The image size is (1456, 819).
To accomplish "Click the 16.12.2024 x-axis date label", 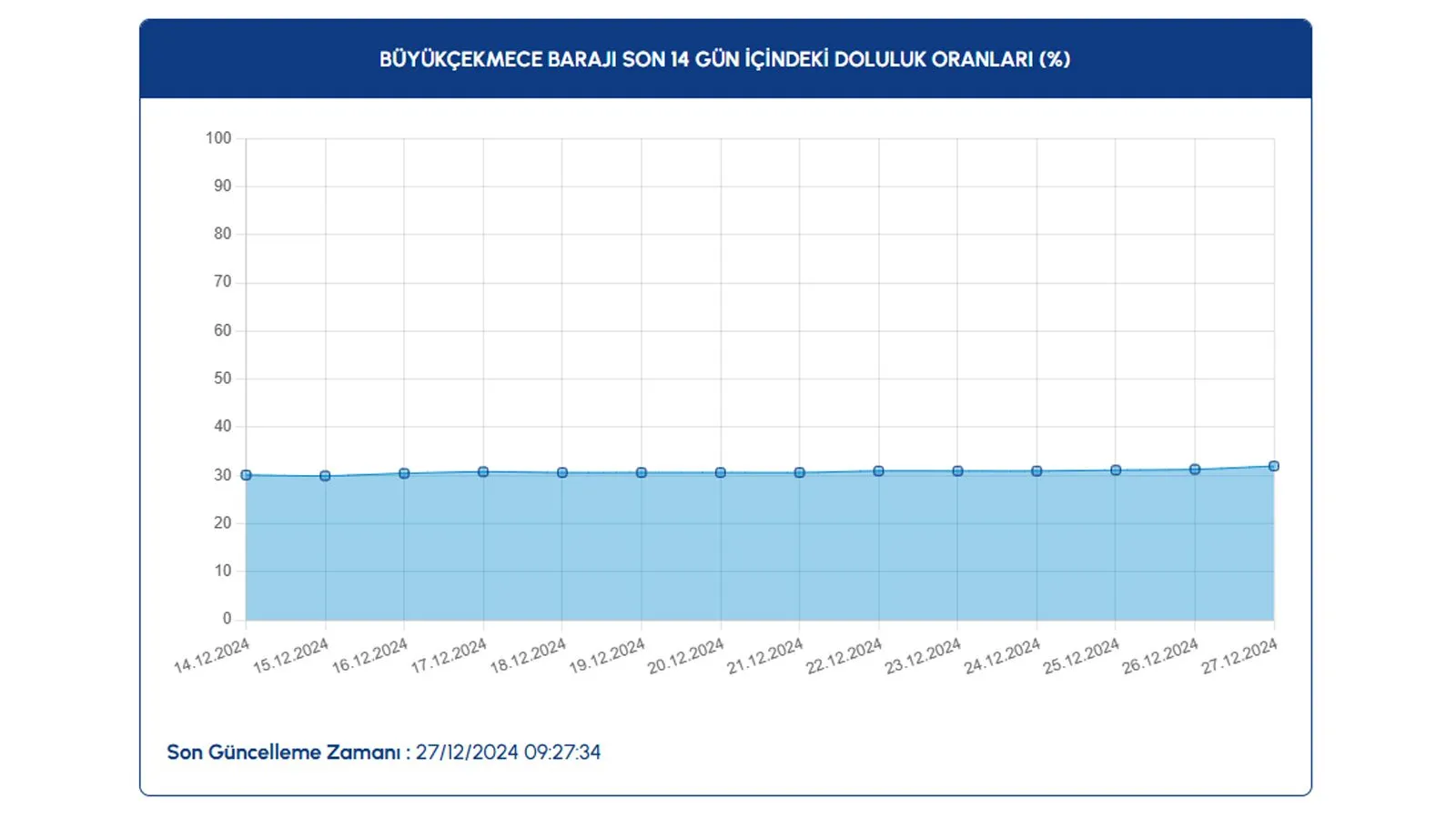I will point(369,656).
